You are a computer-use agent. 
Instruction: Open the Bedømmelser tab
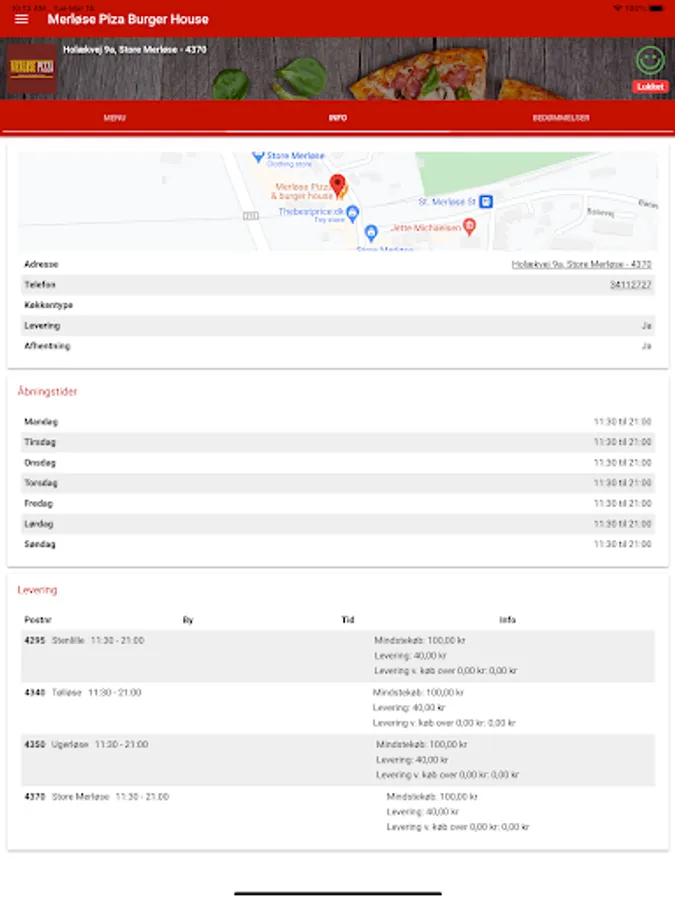click(x=561, y=118)
